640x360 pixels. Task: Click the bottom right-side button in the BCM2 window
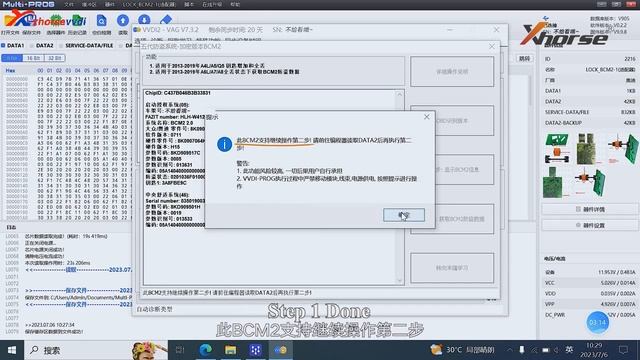(452, 268)
